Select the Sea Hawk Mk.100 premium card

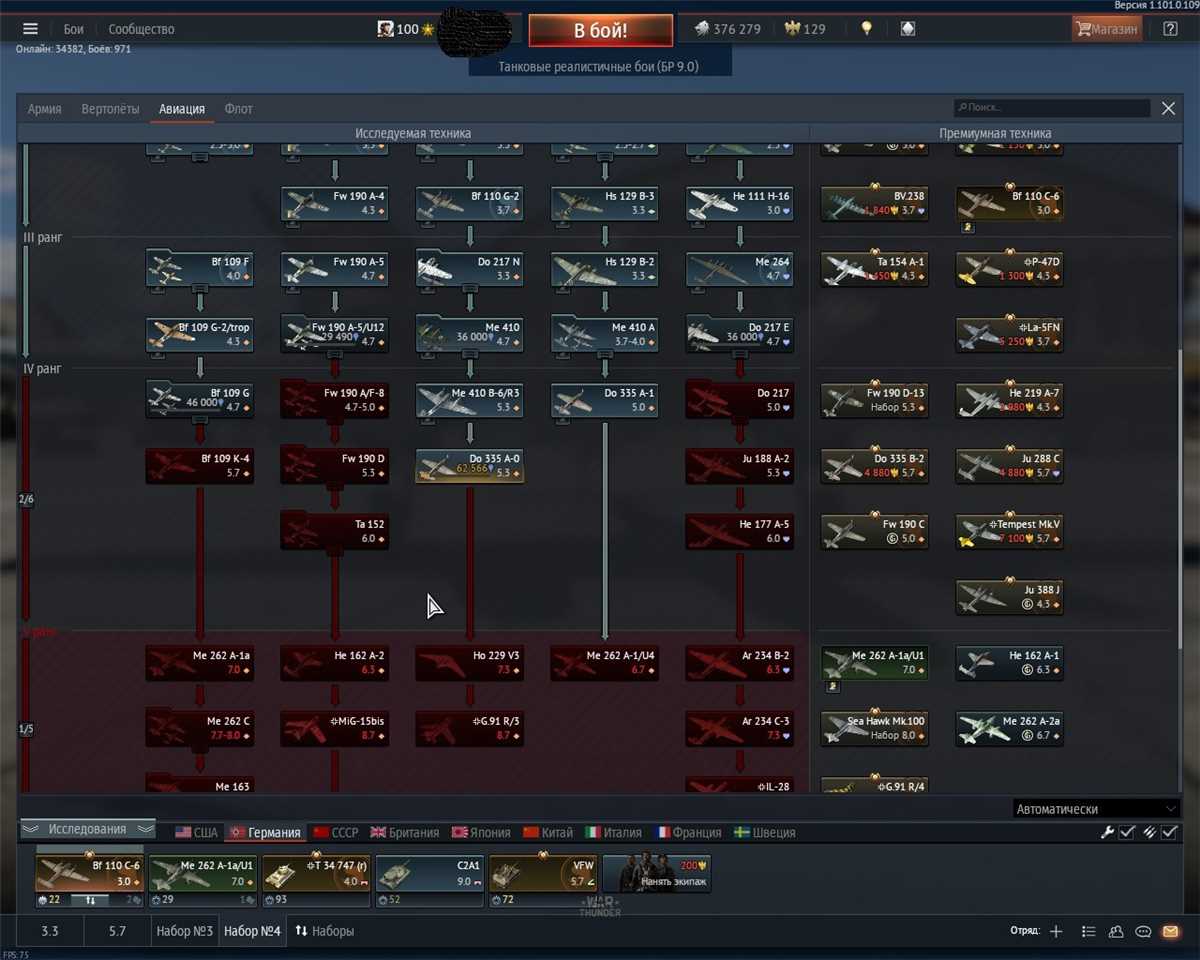point(874,728)
